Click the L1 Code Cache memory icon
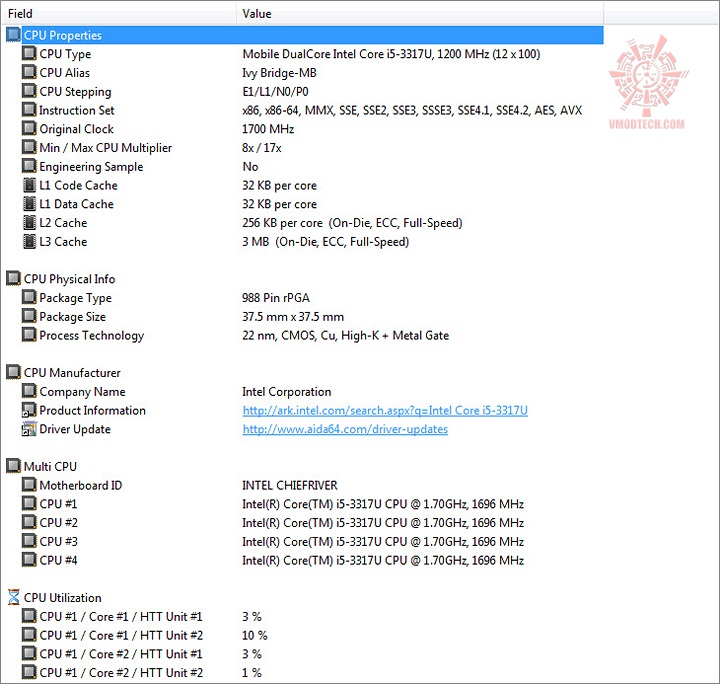Viewport: 720px width, 684px height. click(x=29, y=185)
